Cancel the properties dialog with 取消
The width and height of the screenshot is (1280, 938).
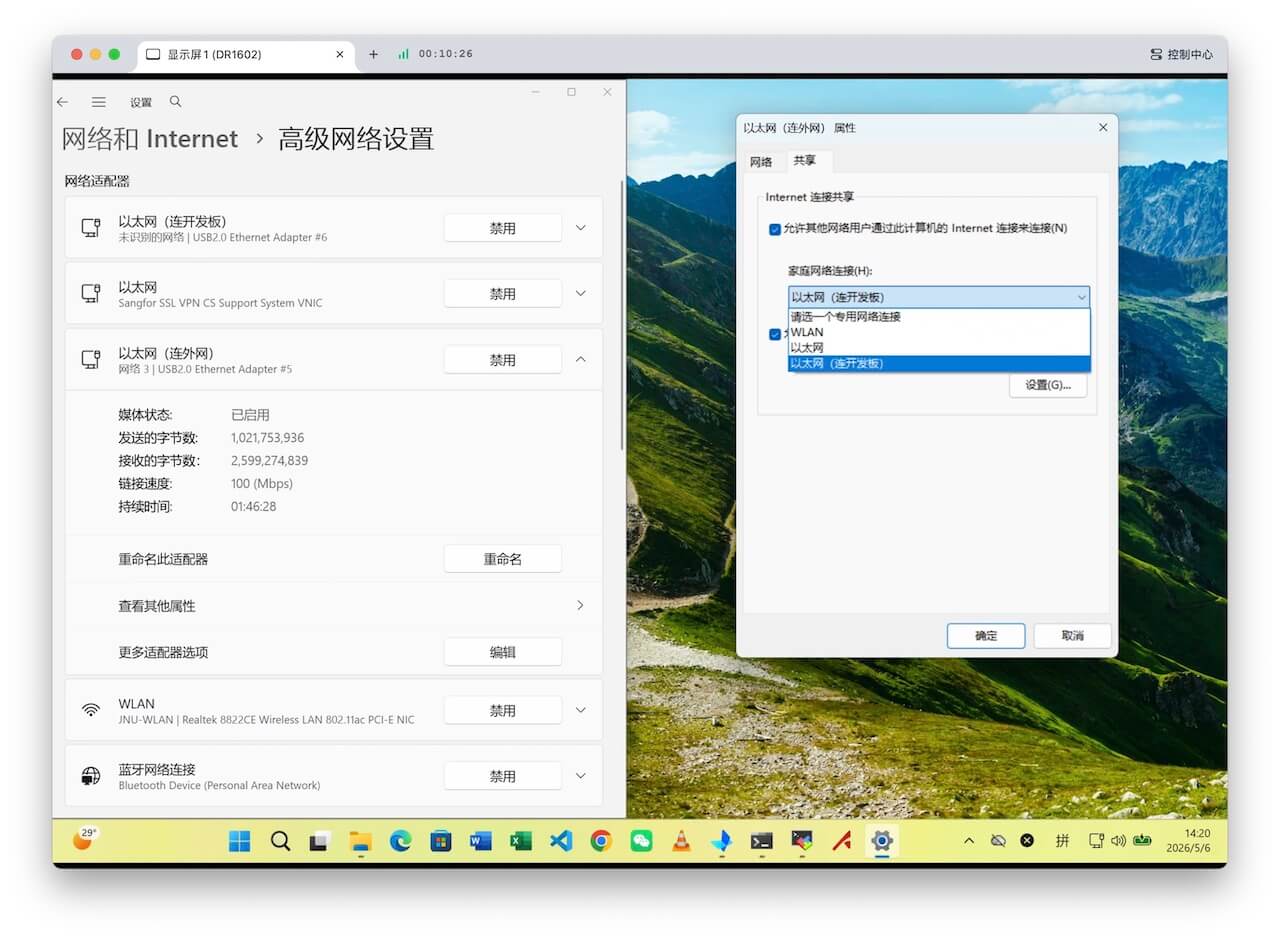1073,636
